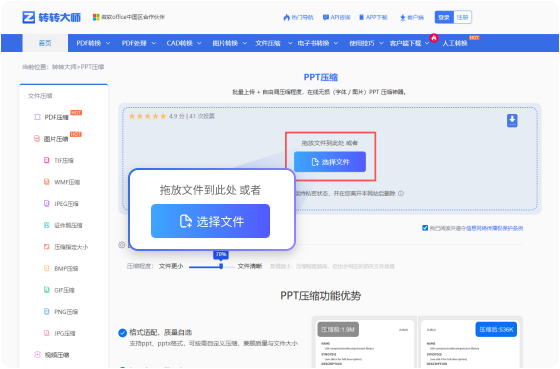Select GIF压缩 in the sidebar
The height and width of the screenshot is (369, 560).
tap(59, 290)
